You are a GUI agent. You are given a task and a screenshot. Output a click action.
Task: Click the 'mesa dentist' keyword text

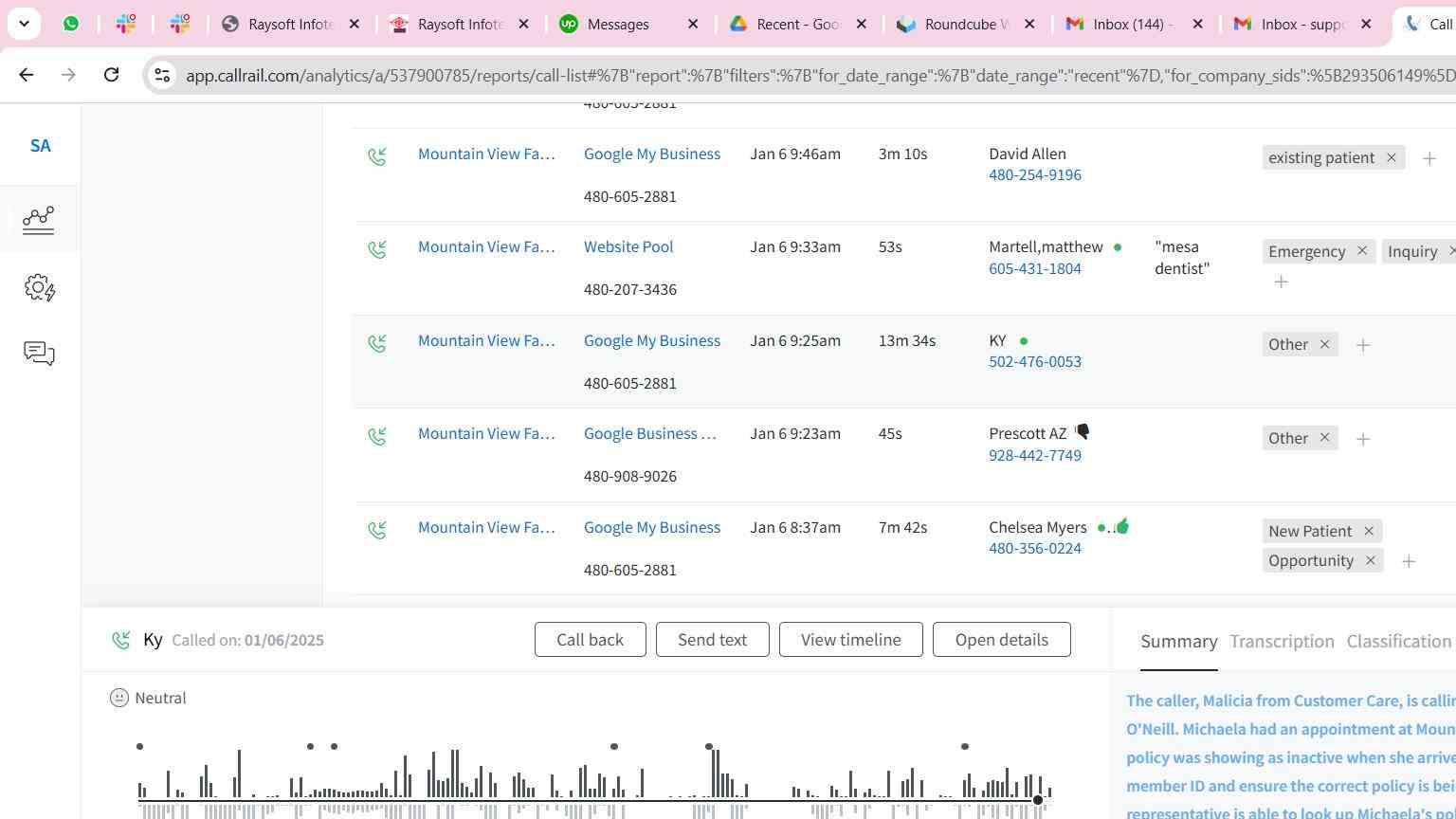[1182, 258]
